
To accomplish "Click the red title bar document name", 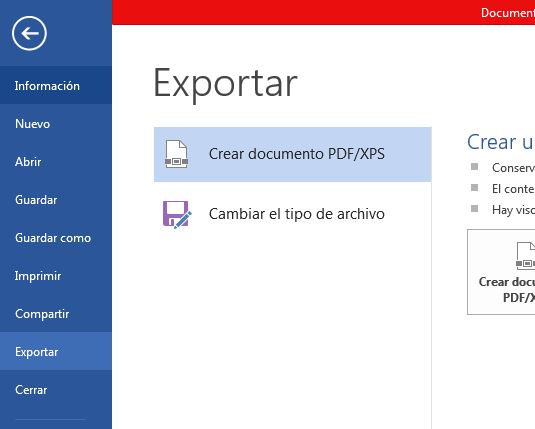I will 508,13.
